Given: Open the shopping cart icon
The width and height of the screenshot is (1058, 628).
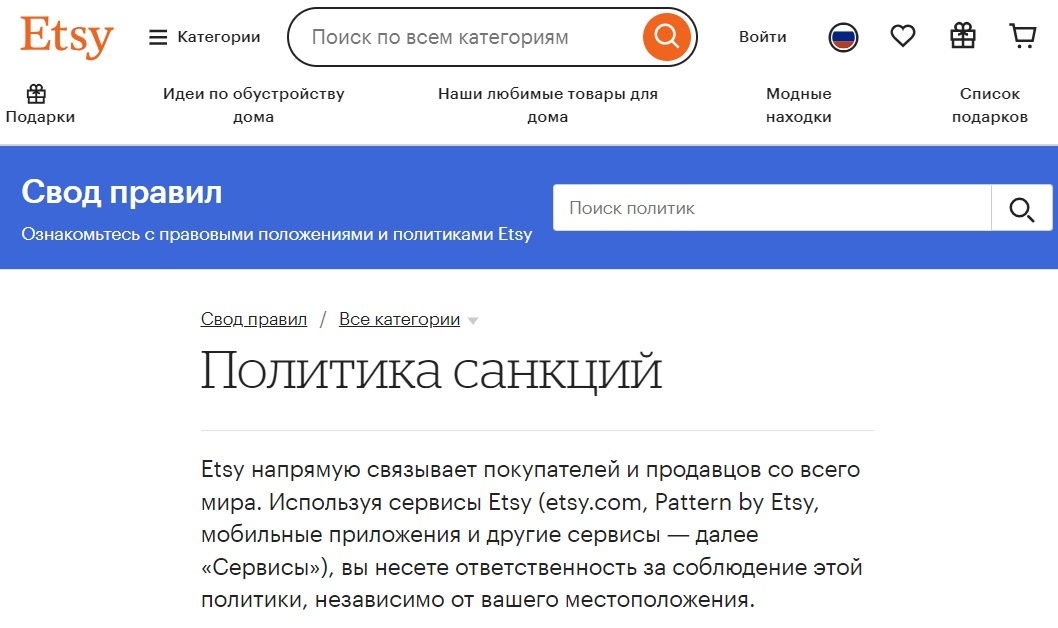Looking at the screenshot, I should 1023,36.
